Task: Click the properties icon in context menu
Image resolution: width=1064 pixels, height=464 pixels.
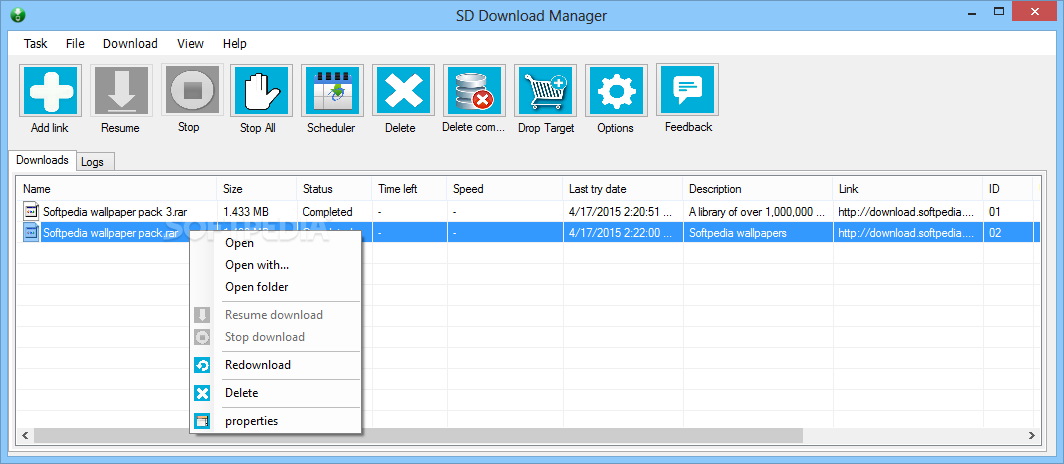Action: tap(202, 421)
